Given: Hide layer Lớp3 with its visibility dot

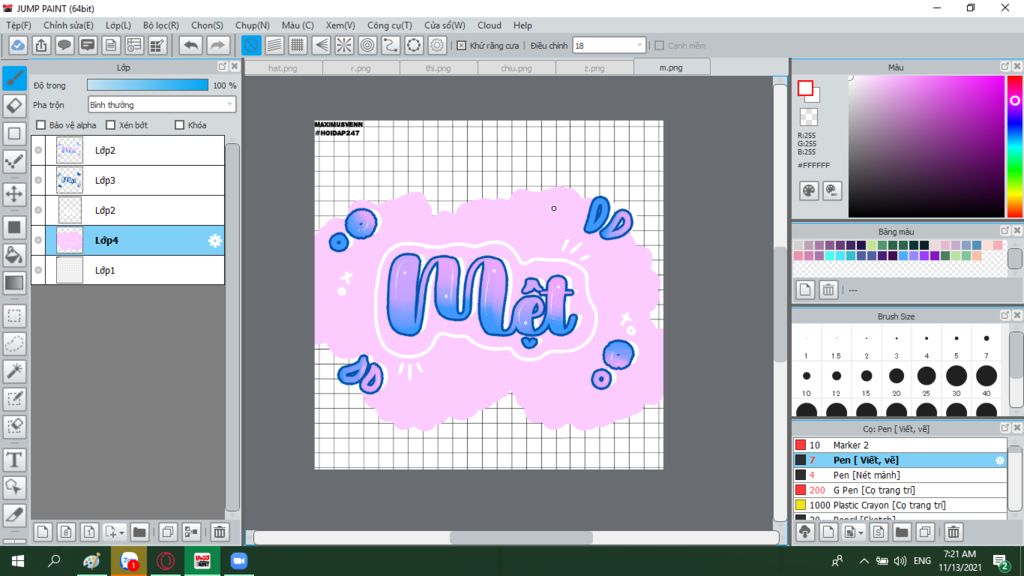Looking at the screenshot, I should click(39, 180).
